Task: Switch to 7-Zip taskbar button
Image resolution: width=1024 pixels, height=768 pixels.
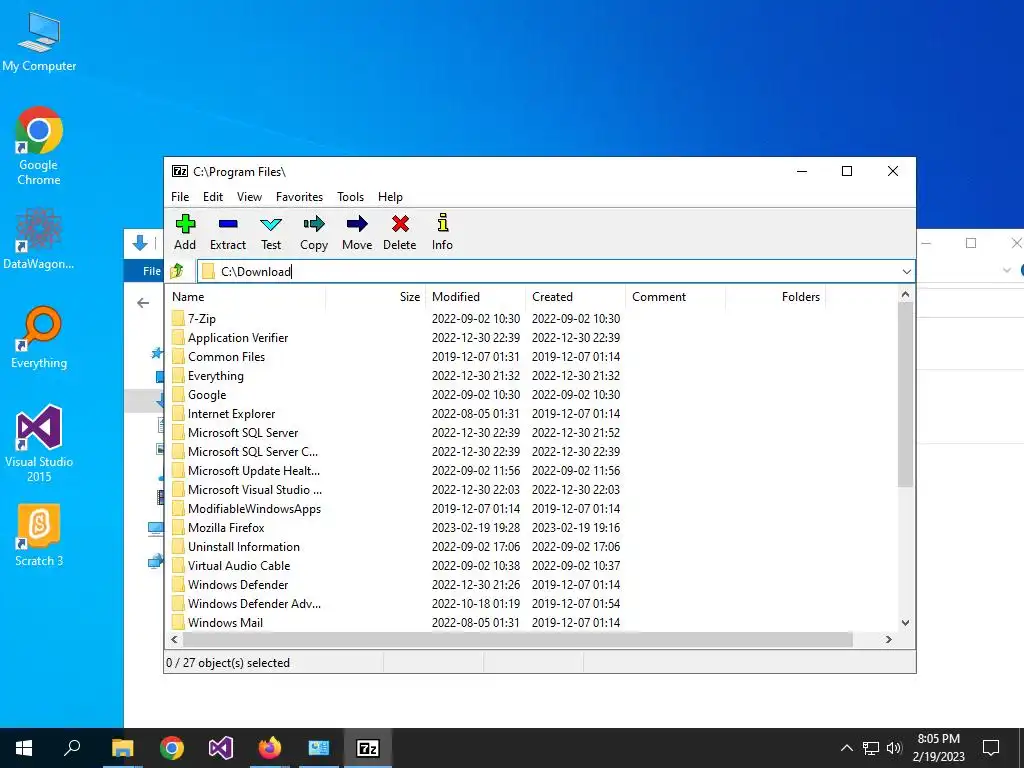Action: [368, 748]
